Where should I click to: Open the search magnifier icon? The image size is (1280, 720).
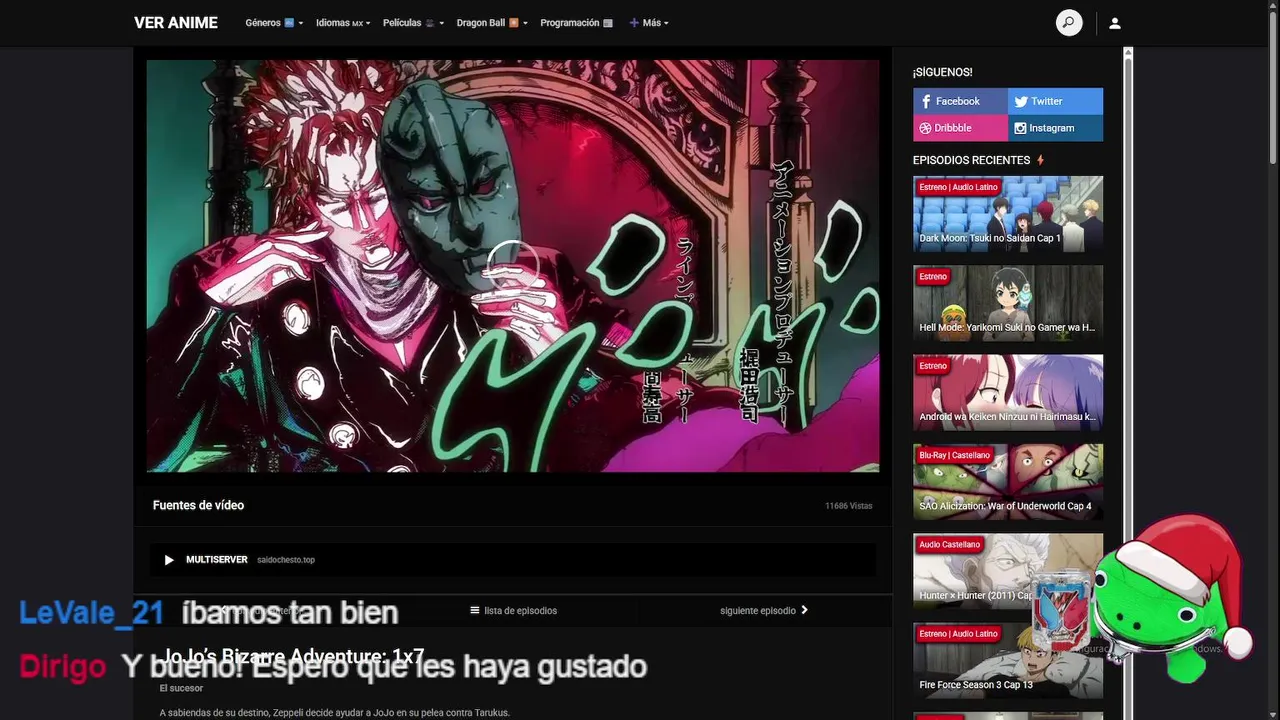(x=1069, y=23)
